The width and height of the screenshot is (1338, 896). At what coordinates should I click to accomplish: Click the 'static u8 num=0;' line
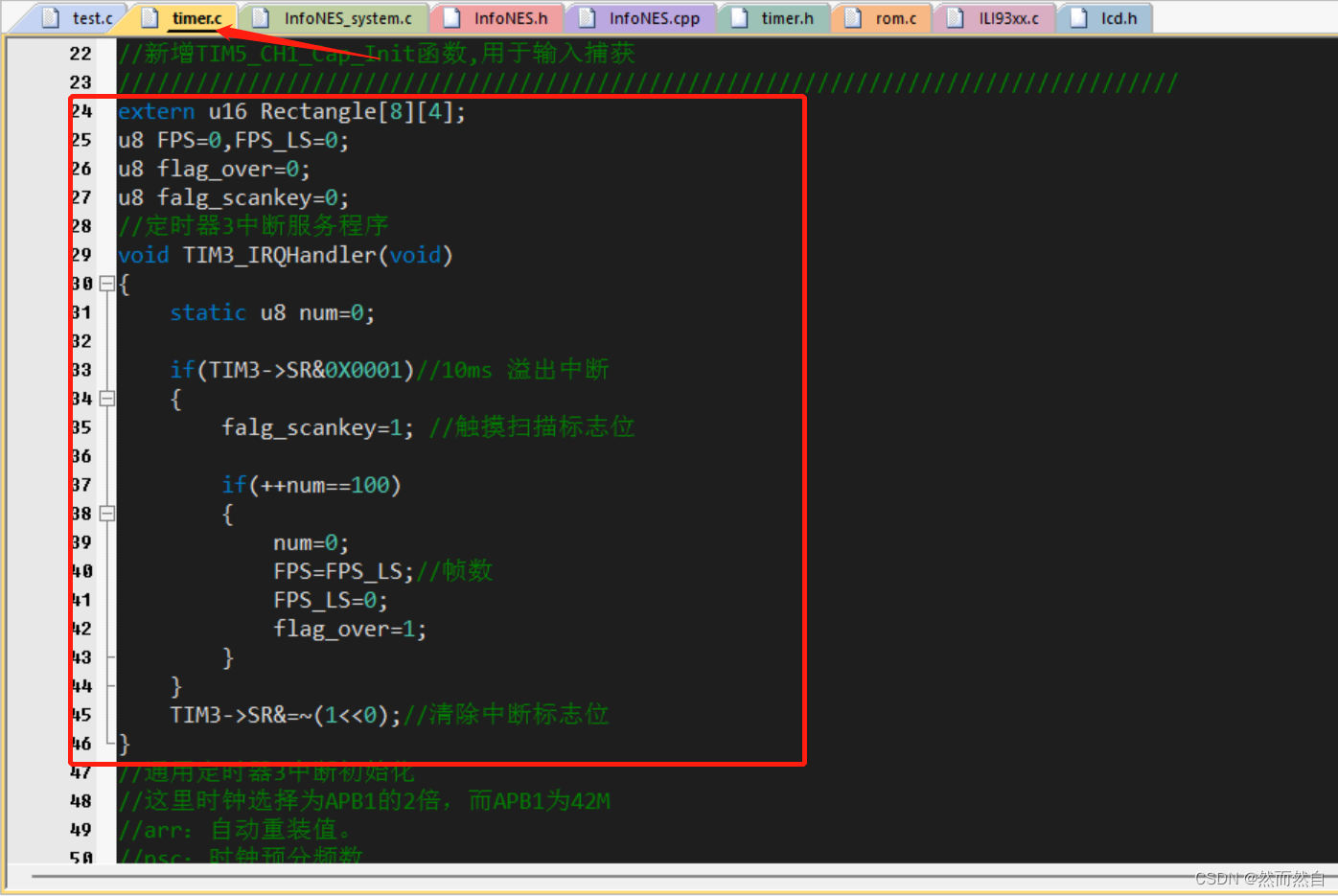[272, 313]
